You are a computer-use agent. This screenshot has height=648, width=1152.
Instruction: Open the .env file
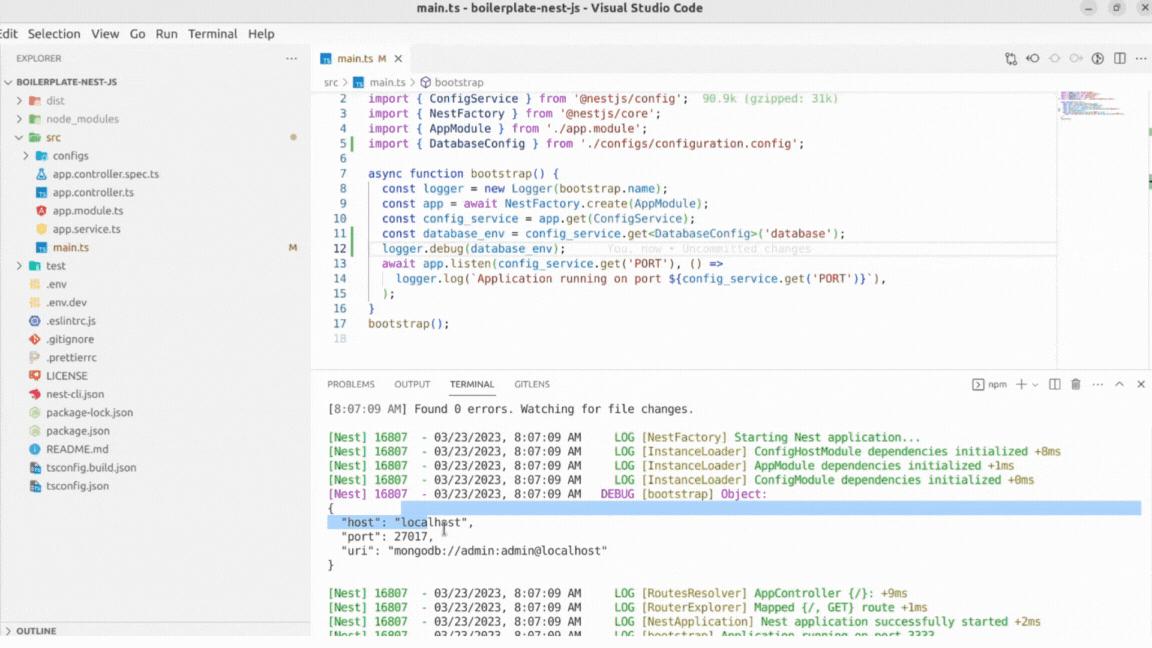click(56, 284)
